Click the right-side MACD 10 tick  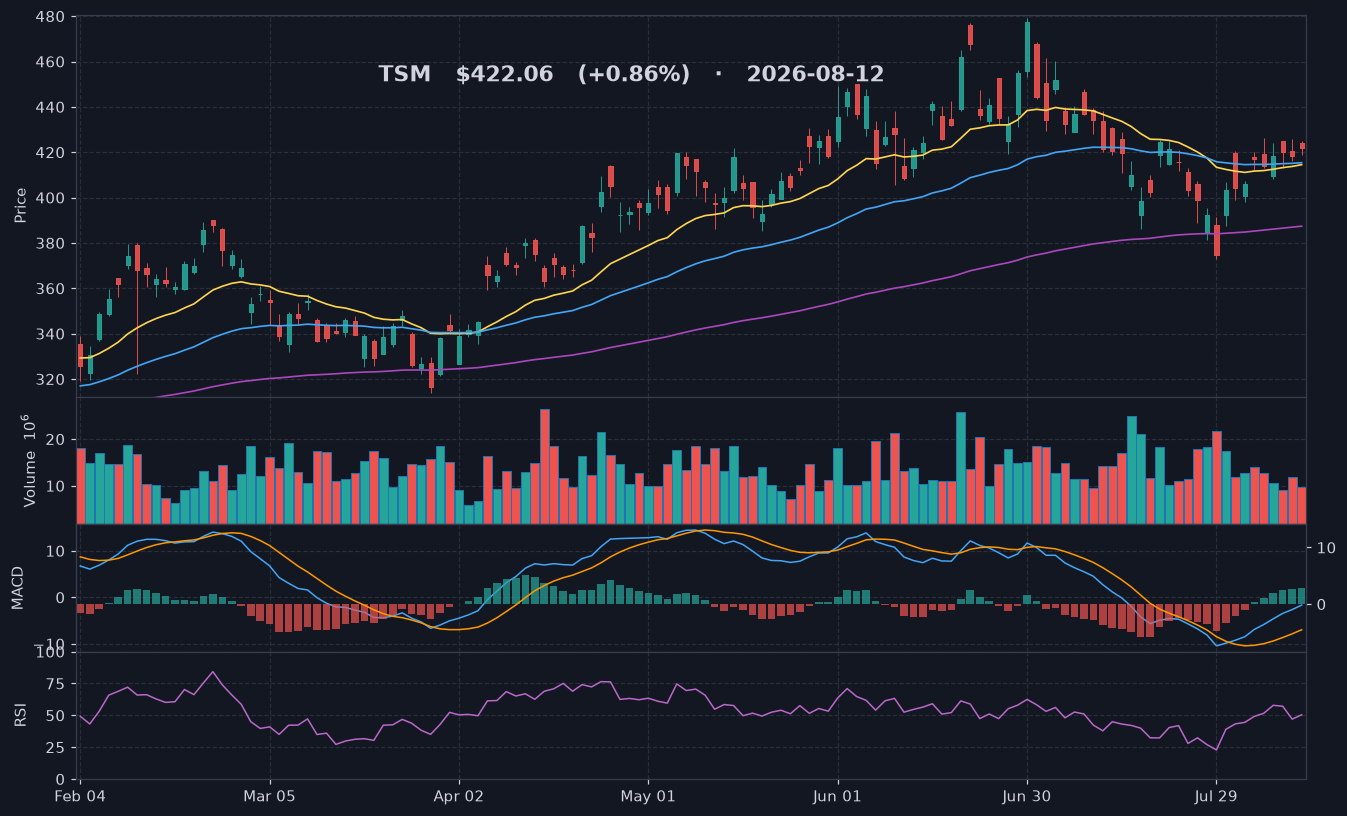1326,548
